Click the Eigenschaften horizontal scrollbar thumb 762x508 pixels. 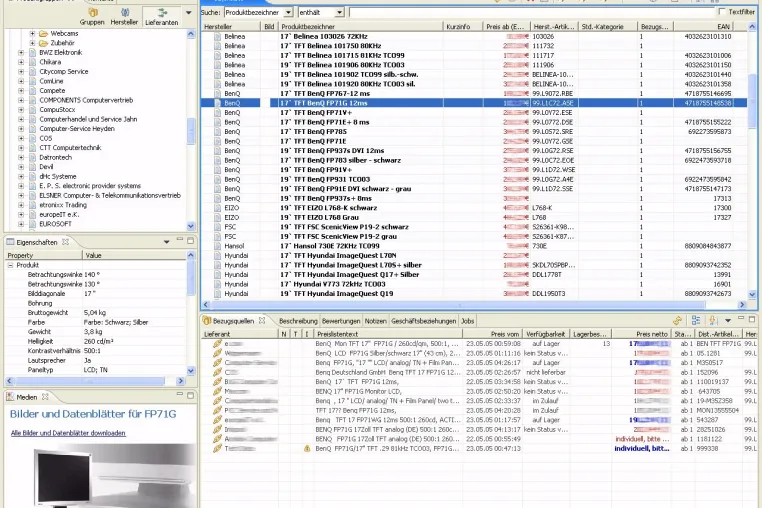pos(90,381)
